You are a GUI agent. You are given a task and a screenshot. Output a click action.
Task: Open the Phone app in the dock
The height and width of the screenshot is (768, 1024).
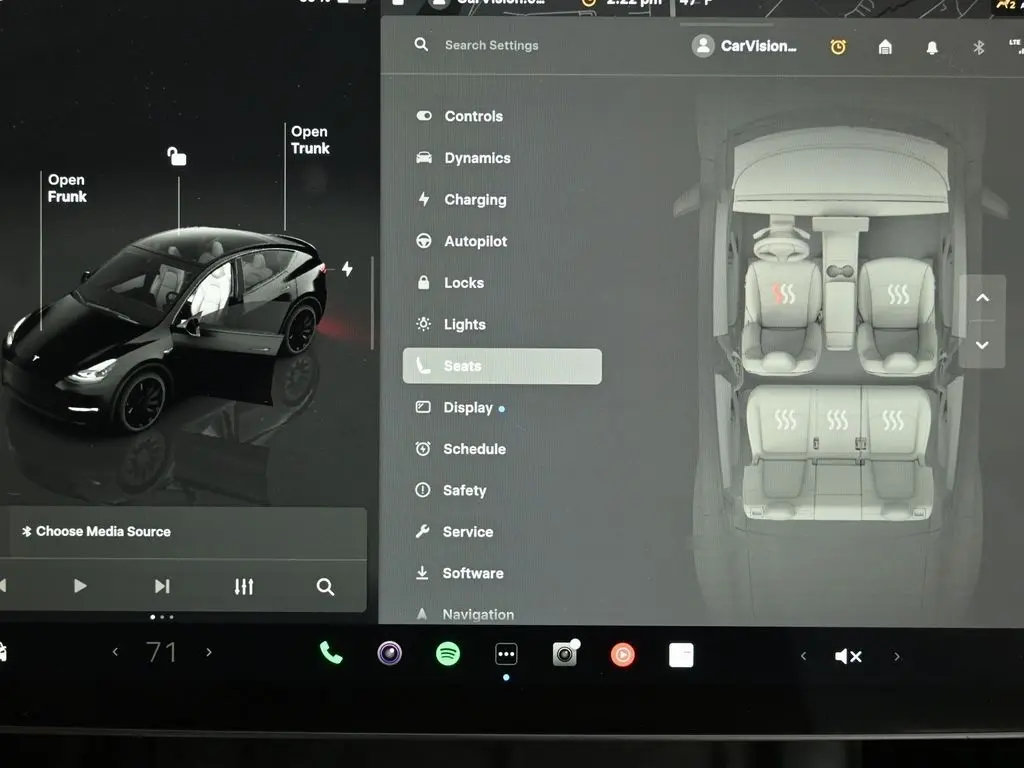[x=331, y=654]
